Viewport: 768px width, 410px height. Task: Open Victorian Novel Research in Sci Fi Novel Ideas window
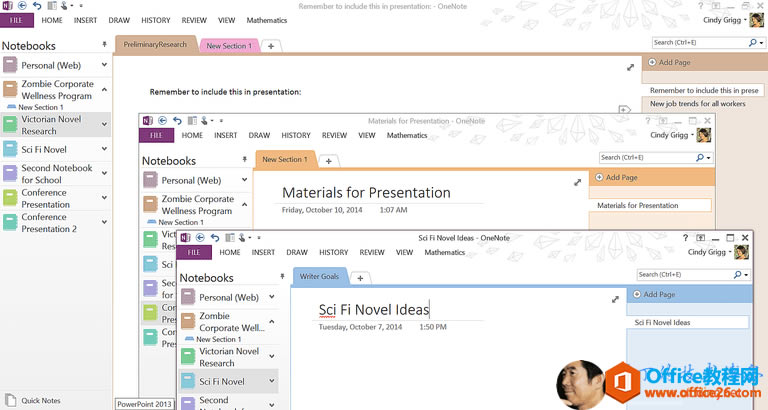(x=229, y=357)
